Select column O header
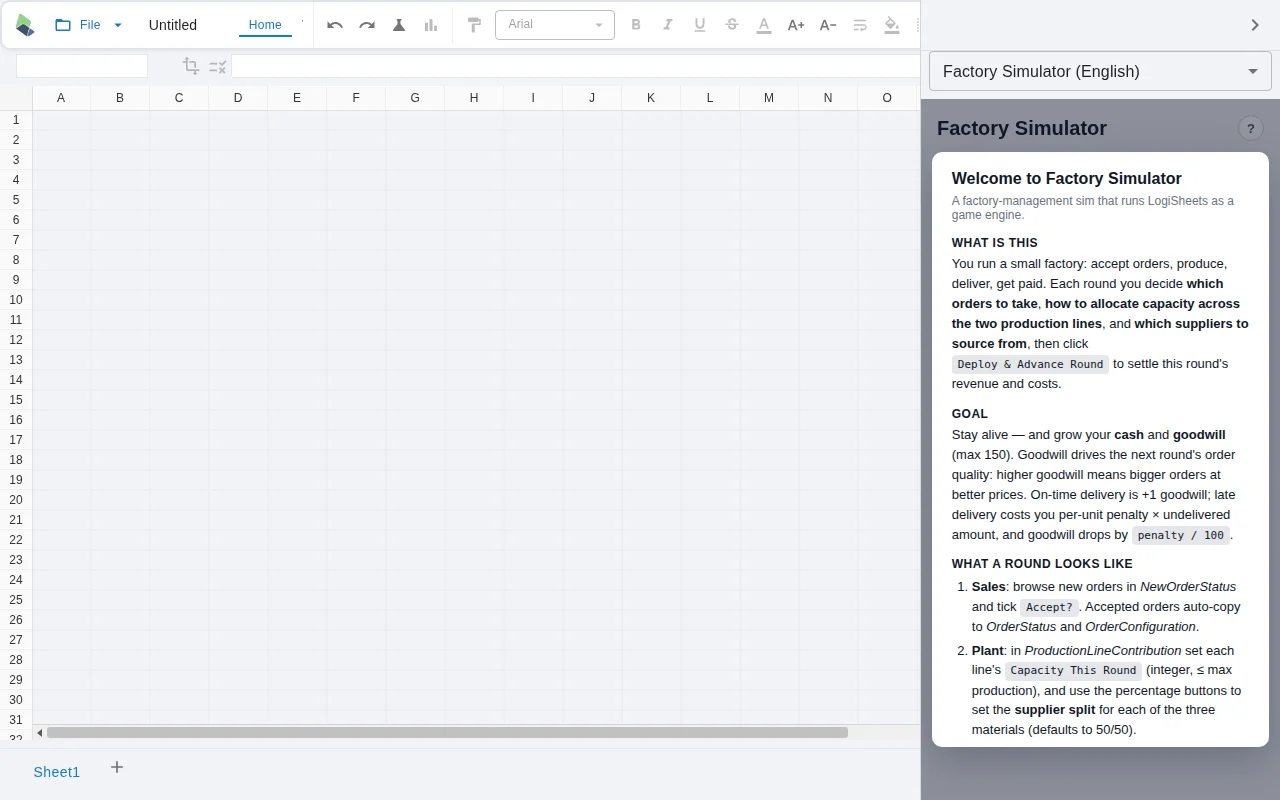Viewport: 1280px width, 800px height. pyautogui.click(x=887, y=97)
